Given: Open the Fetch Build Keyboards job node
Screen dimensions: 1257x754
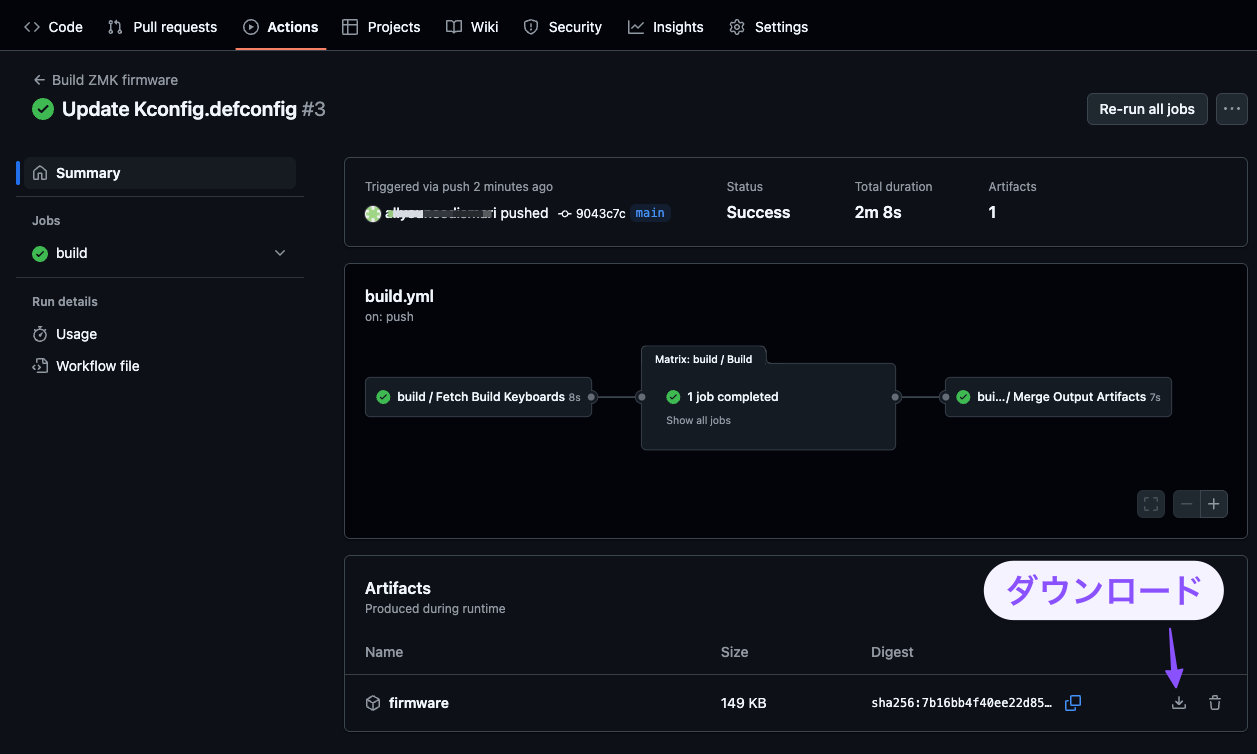Looking at the screenshot, I should click(x=478, y=397).
